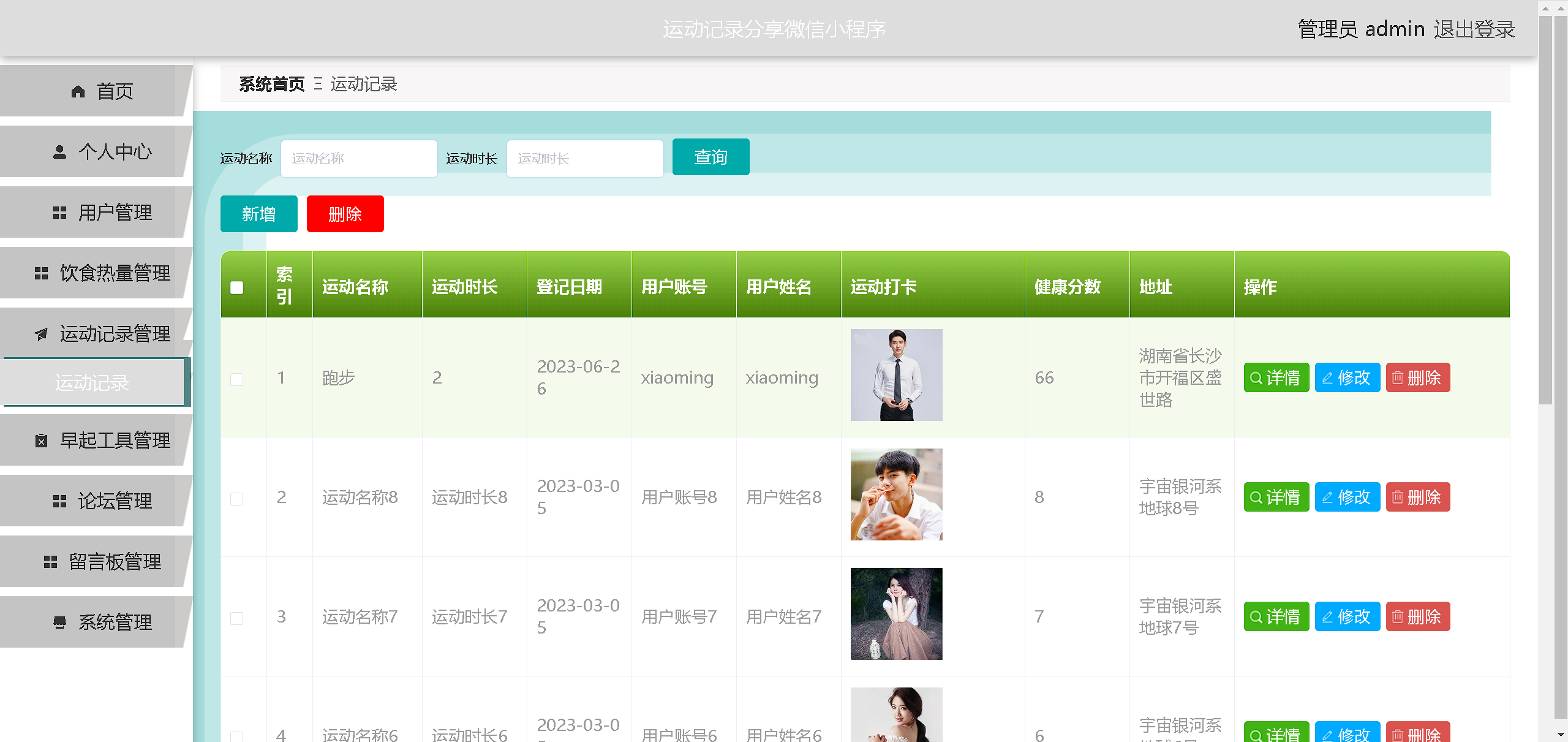This screenshot has width=1568, height=742.
Task: Click the teal 新增 button
Action: 258,214
